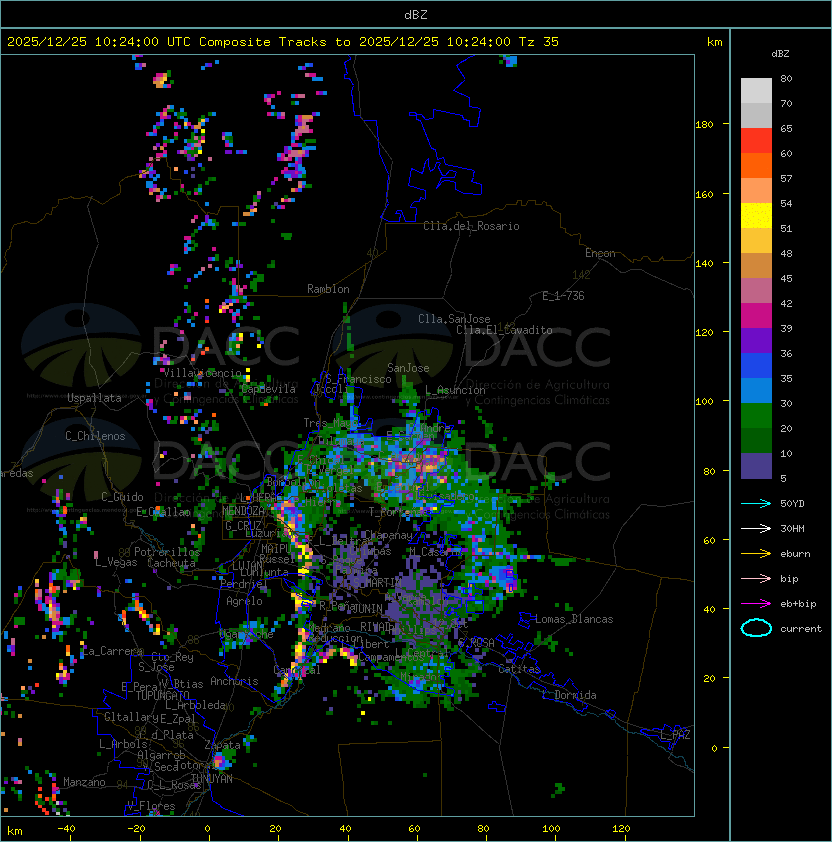
Task: Click the 'L_Dormida' map label
Action: [x=569, y=695]
